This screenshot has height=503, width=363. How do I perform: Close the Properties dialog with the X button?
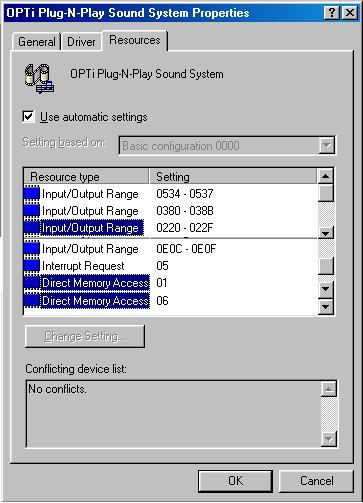[350, 13]
